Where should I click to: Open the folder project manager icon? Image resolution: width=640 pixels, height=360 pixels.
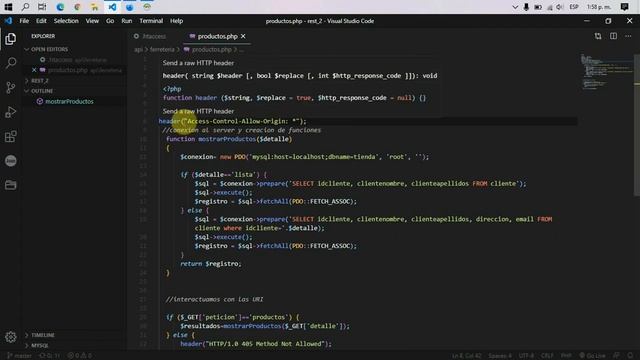click(x=11, y=185)
